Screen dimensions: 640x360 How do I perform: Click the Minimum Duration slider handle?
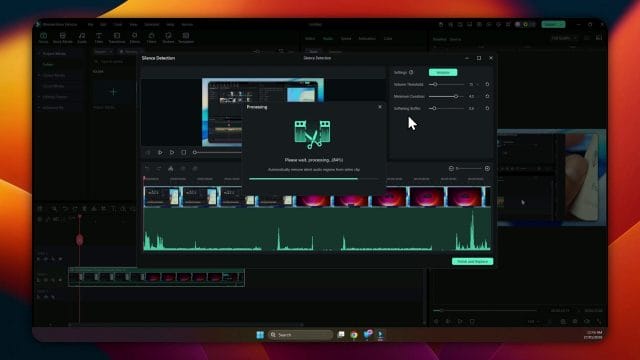click(456, 96)
